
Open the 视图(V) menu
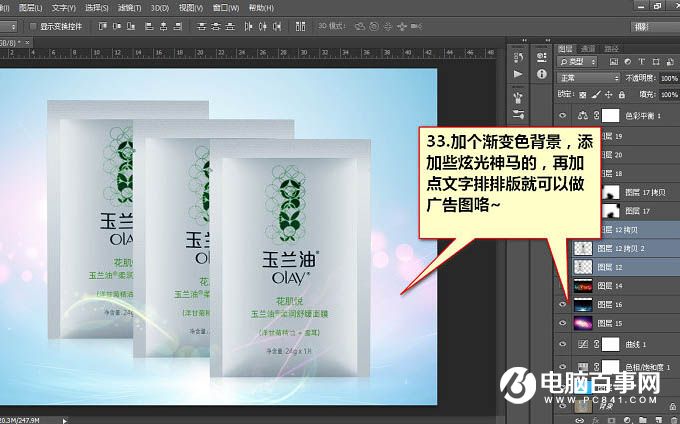(x=191, y=8)
